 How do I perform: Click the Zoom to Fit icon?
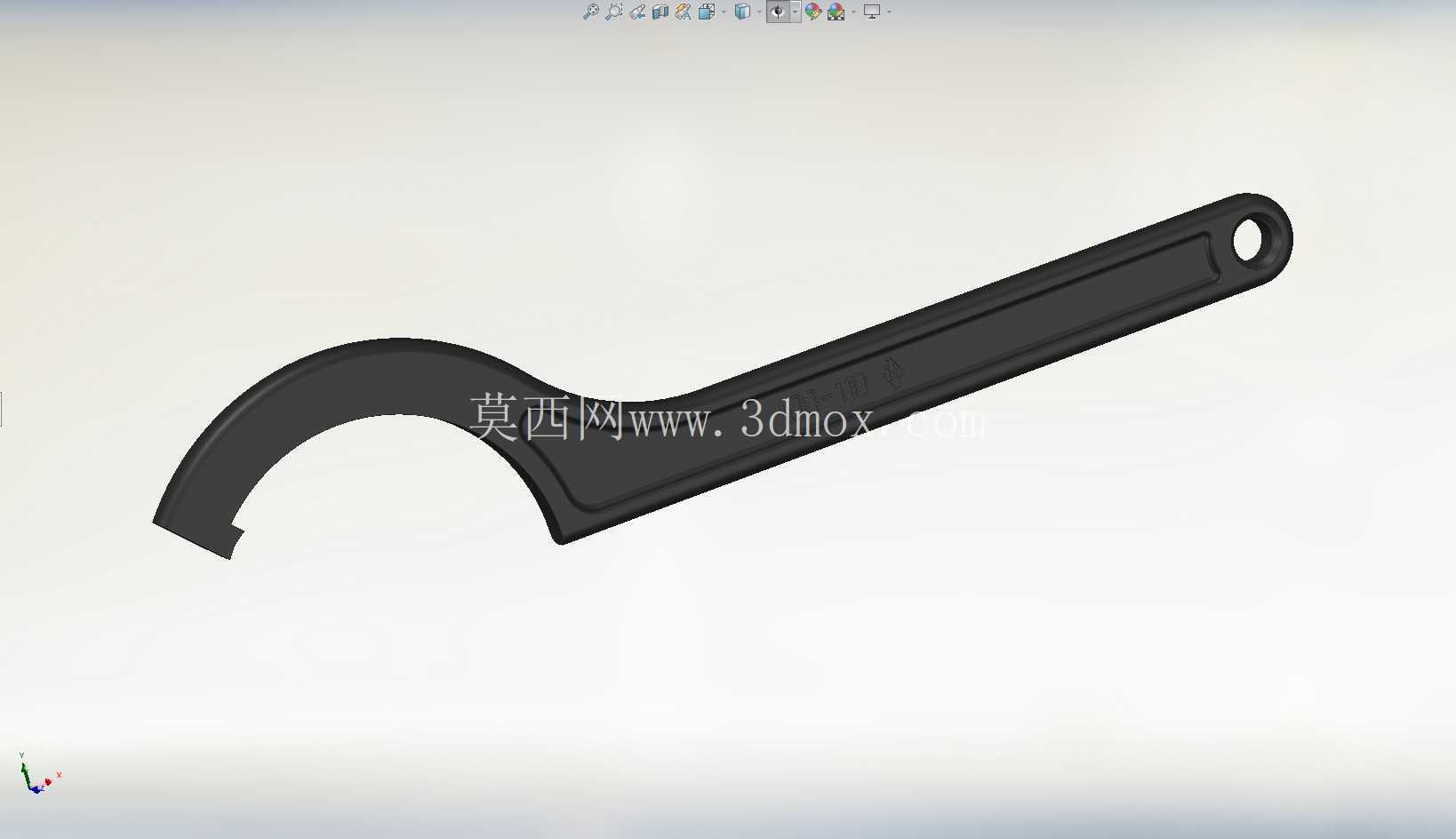(x=590, y=12)
